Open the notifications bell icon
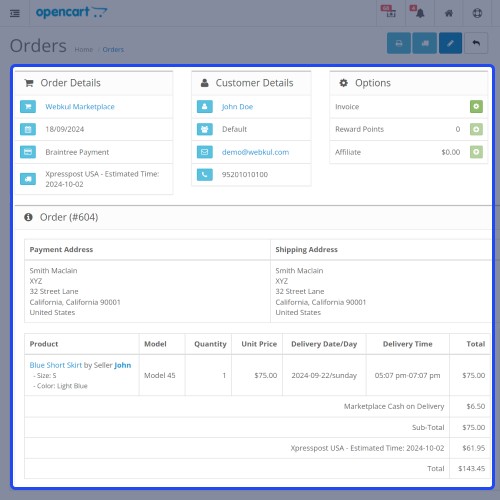 pos(420,13)
